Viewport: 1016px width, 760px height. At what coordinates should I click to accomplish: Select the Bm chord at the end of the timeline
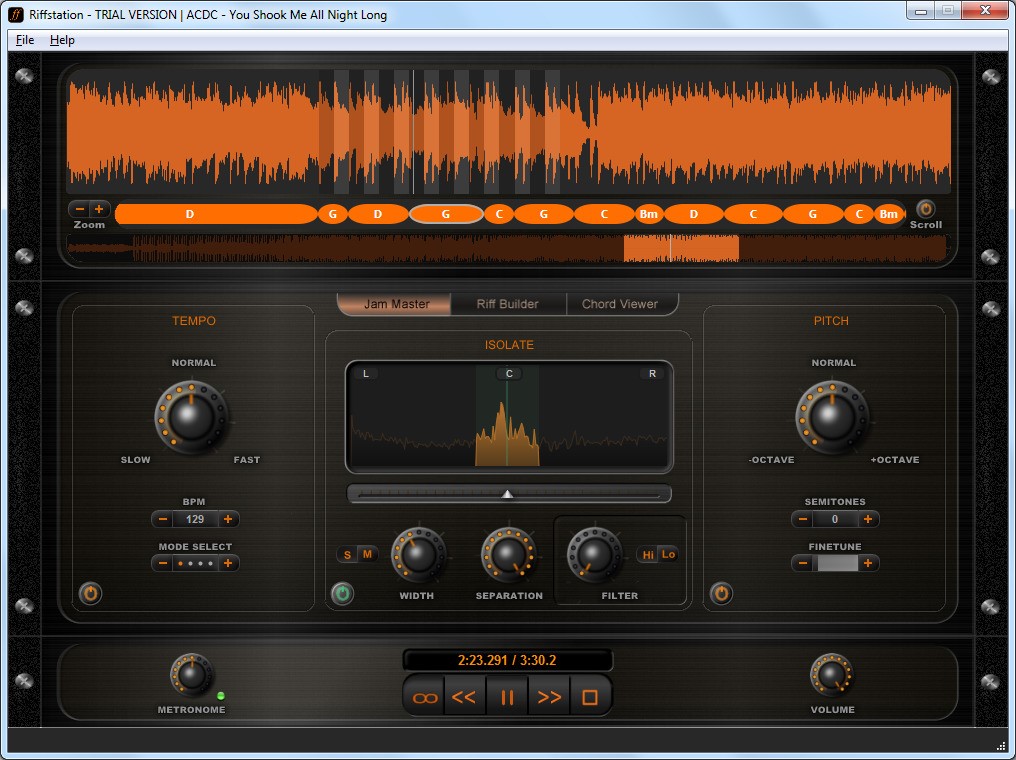(x=888, y=214)
